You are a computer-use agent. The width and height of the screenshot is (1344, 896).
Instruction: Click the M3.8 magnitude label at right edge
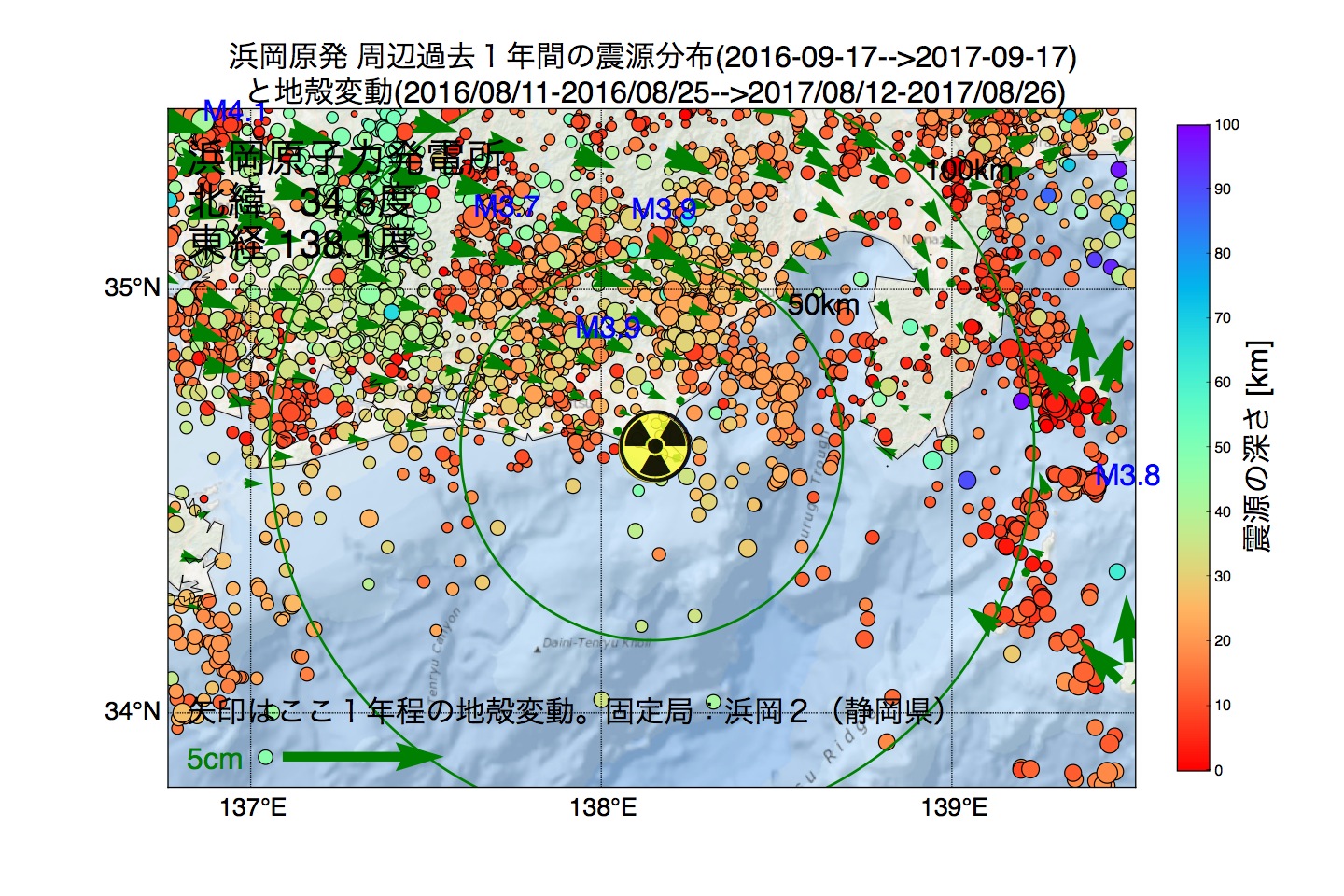(1127, 476)
